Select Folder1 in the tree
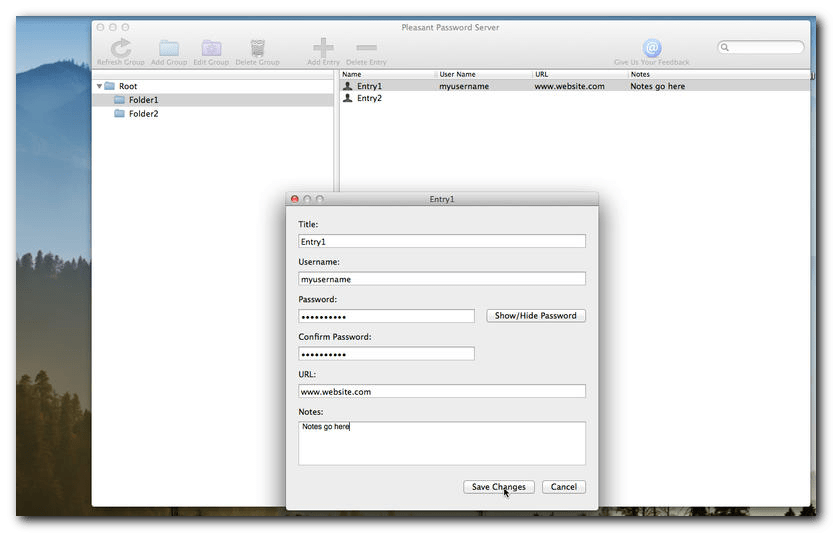Screen dimensions: 833x533 [212, 100]
